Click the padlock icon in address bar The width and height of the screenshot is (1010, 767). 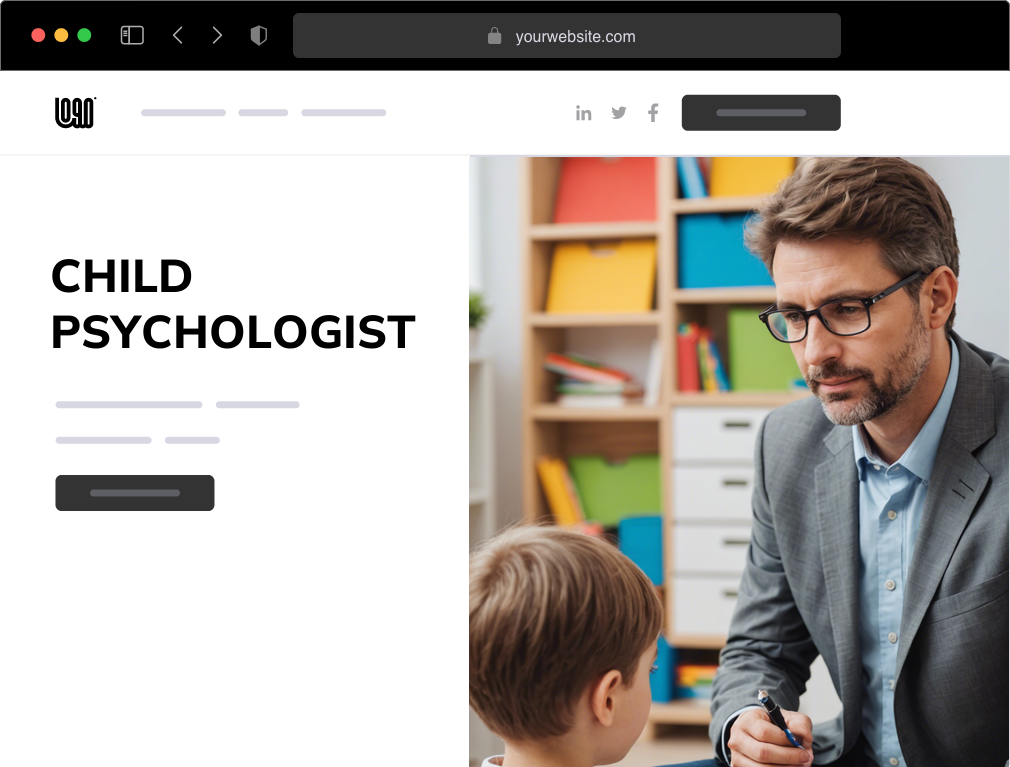tap(494, 35)
